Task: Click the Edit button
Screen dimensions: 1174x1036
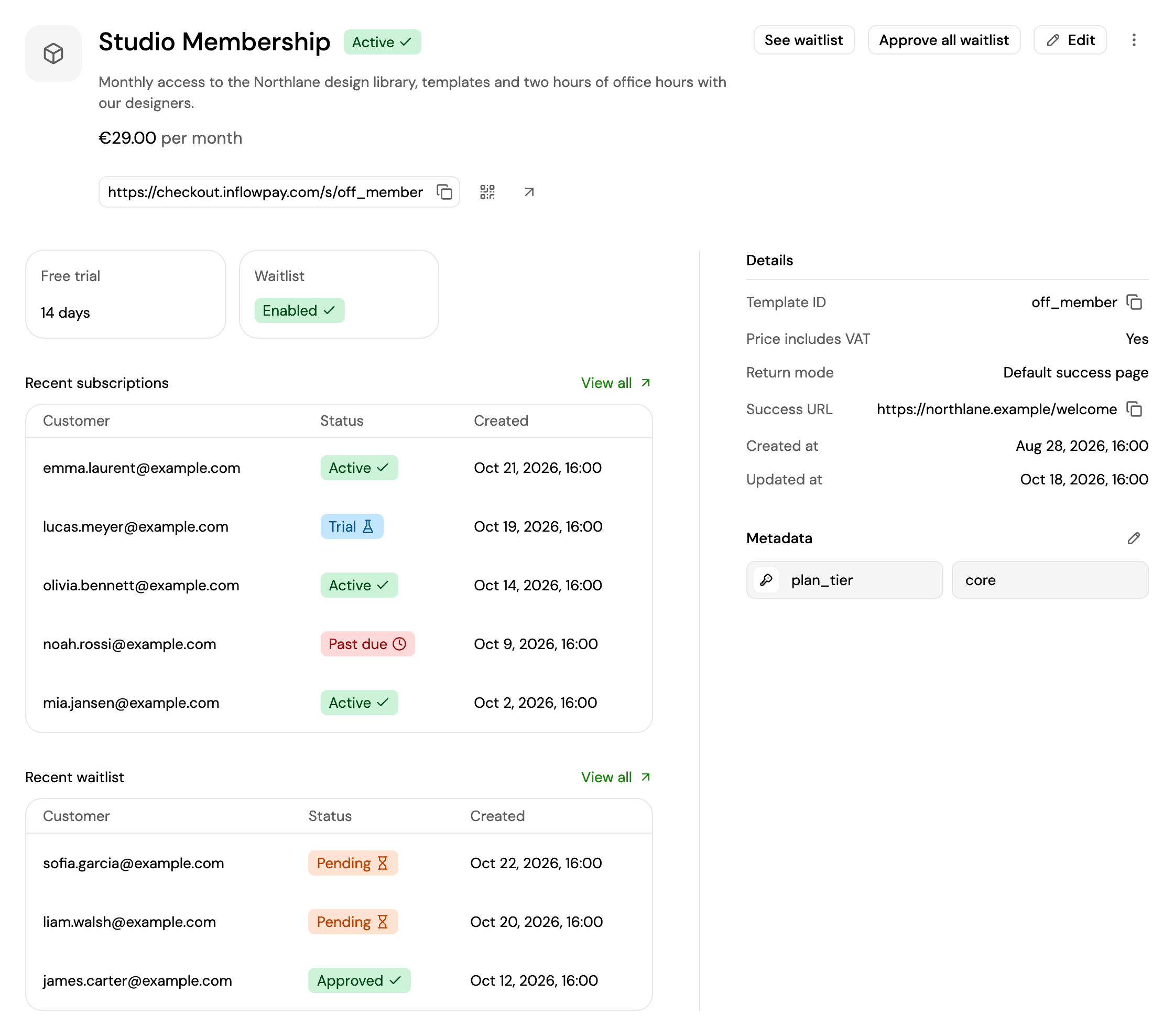Action: tap(1070, 40)
